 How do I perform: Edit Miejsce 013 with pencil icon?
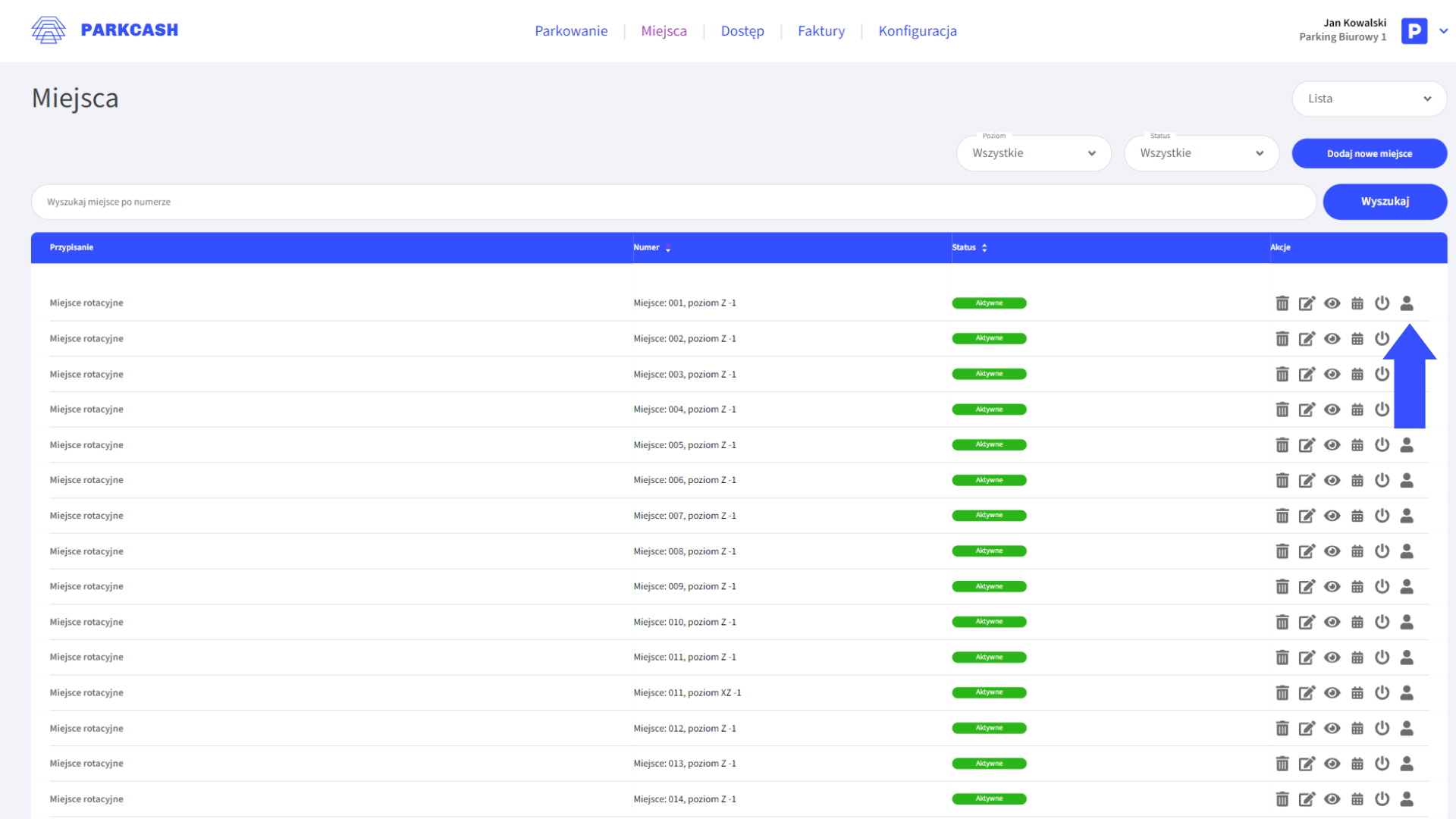click(x=1307, y=764)
